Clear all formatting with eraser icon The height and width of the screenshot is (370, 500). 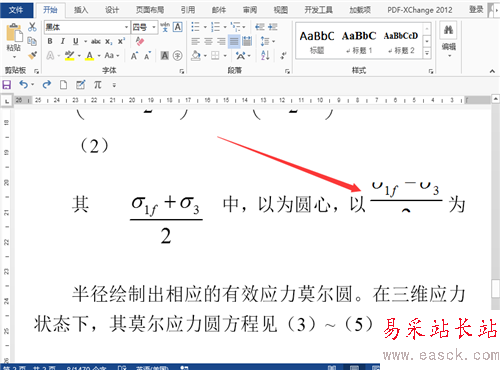140,41
